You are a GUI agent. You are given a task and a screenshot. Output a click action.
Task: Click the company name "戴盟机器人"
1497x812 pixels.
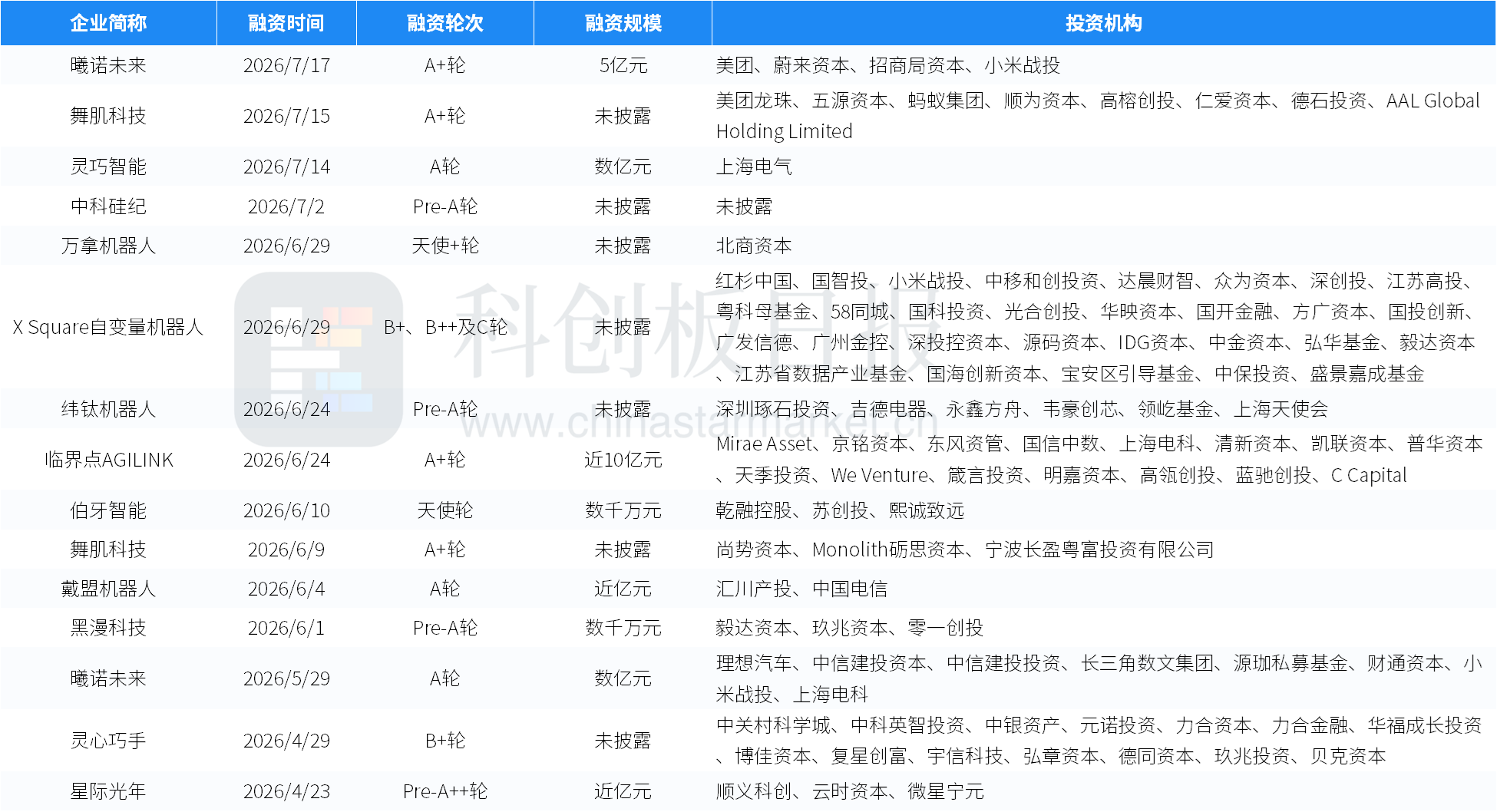(108, 589)
